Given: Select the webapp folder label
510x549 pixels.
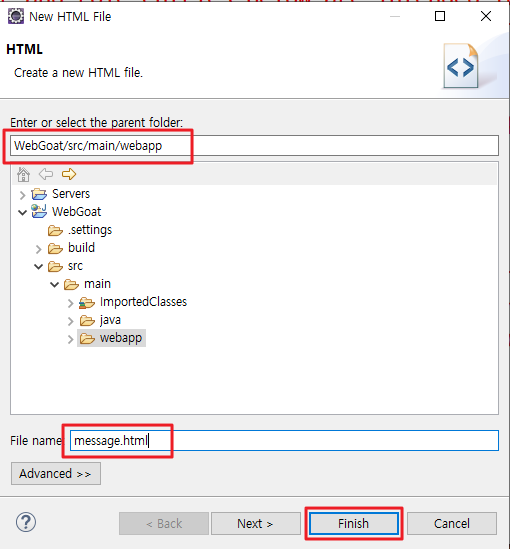Looking at the screenshot, I should 121,338.
